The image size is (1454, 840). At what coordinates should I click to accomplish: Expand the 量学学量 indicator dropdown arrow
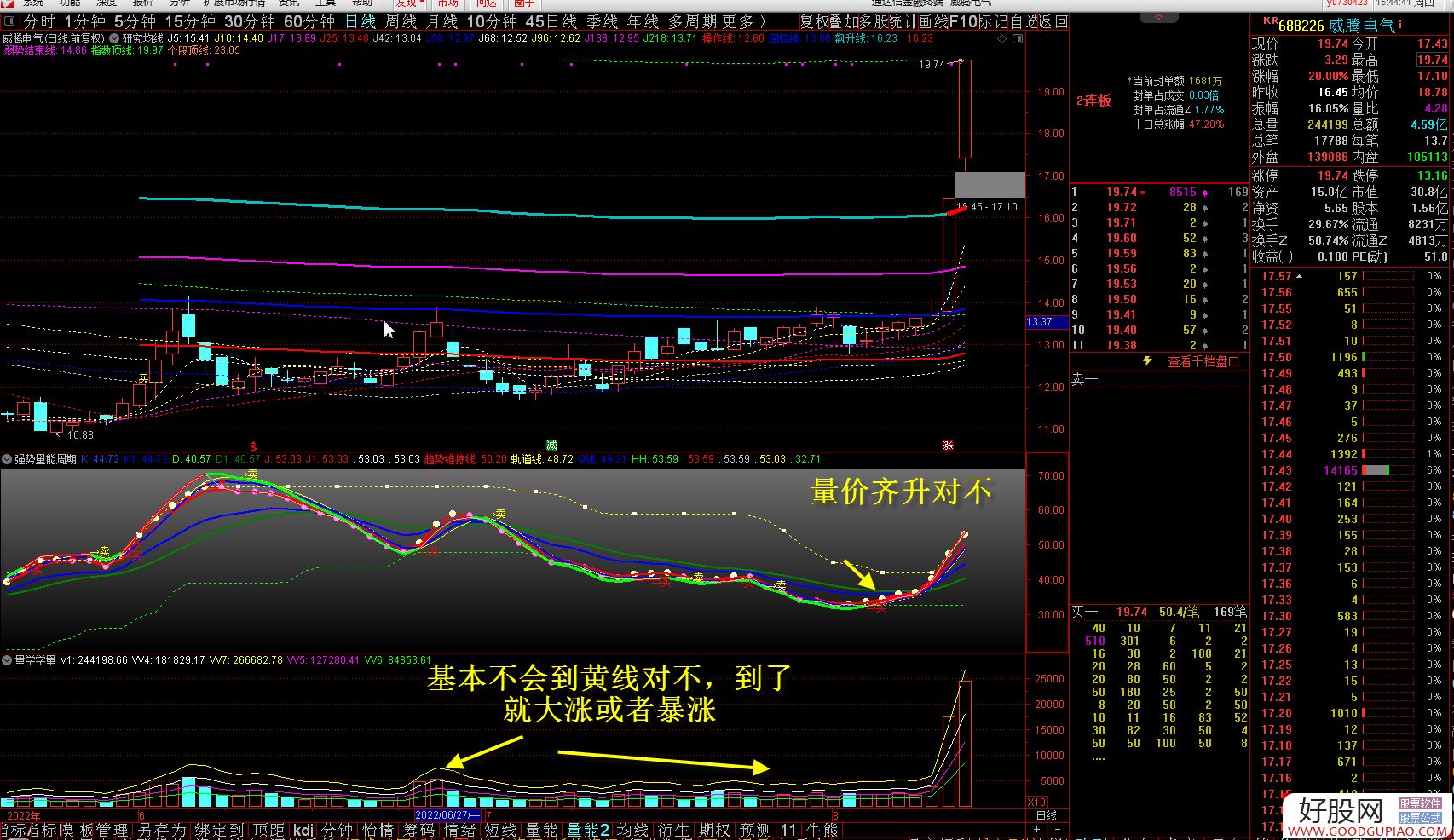(7, 660)
